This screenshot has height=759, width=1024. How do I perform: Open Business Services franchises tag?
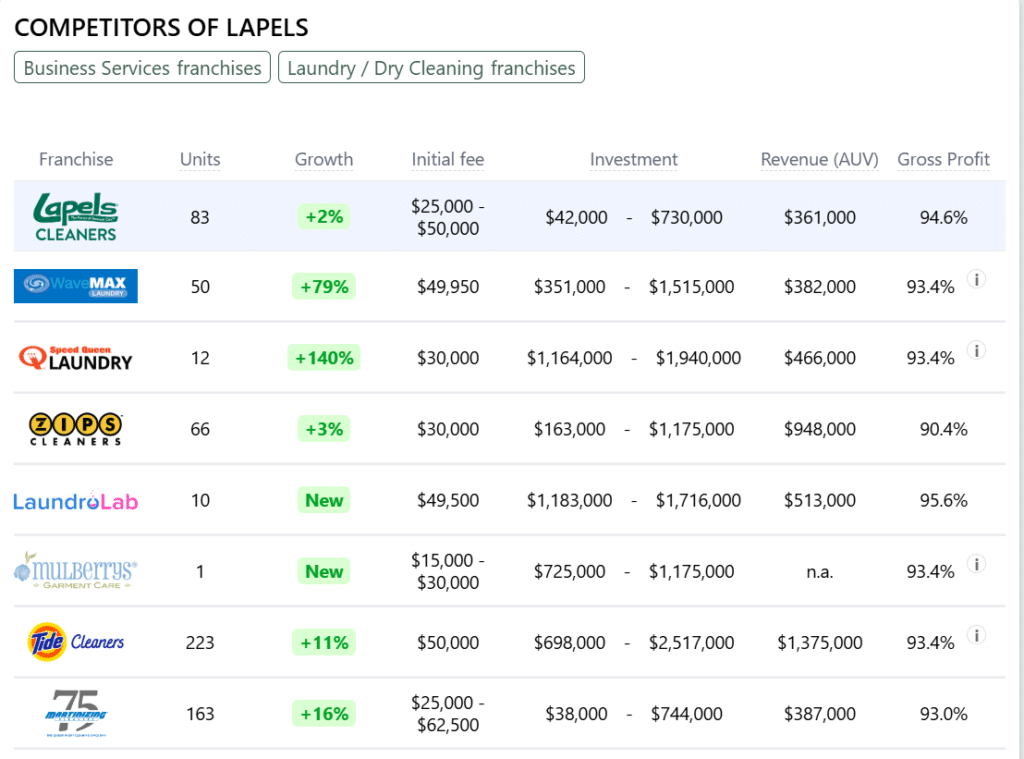[x=142, y=67]
